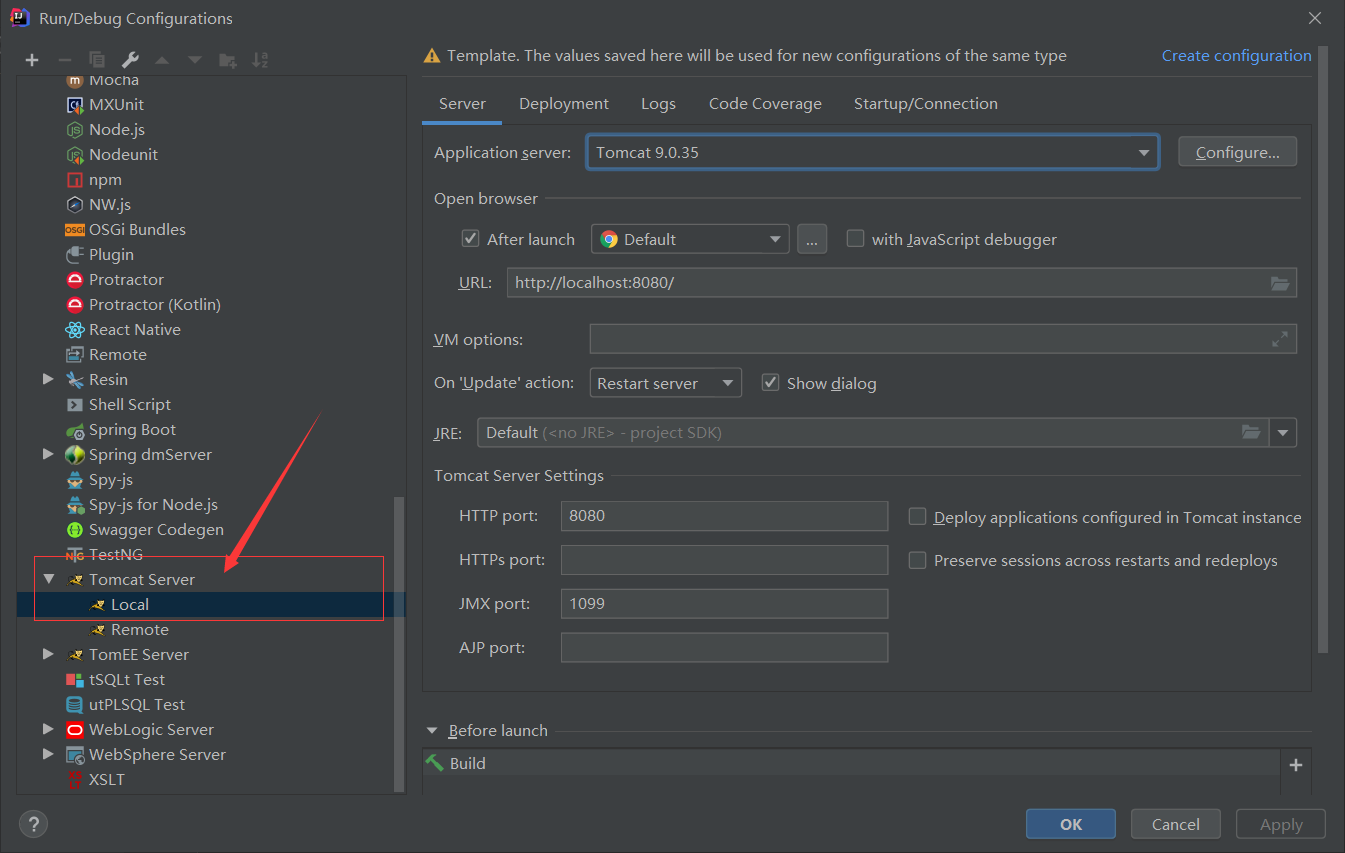Enable the with JavaScript debugger checkbox
Viewport: 1345px width, 853px height.
point(855,239)
